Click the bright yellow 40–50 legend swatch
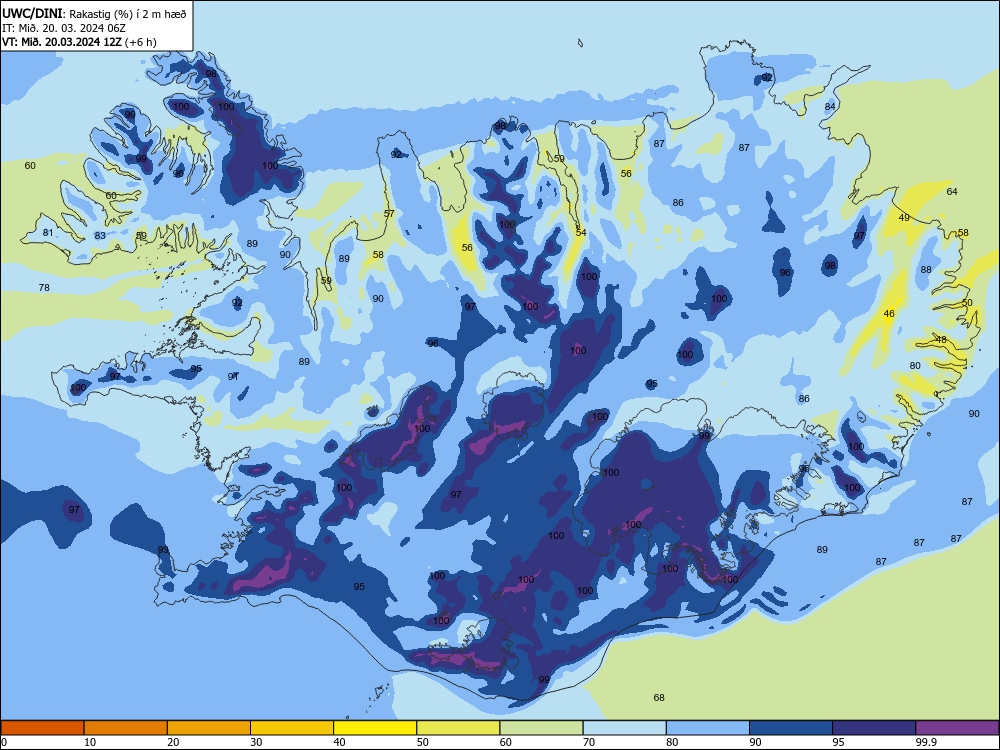 pyautogui.click(x=375, y=728)
